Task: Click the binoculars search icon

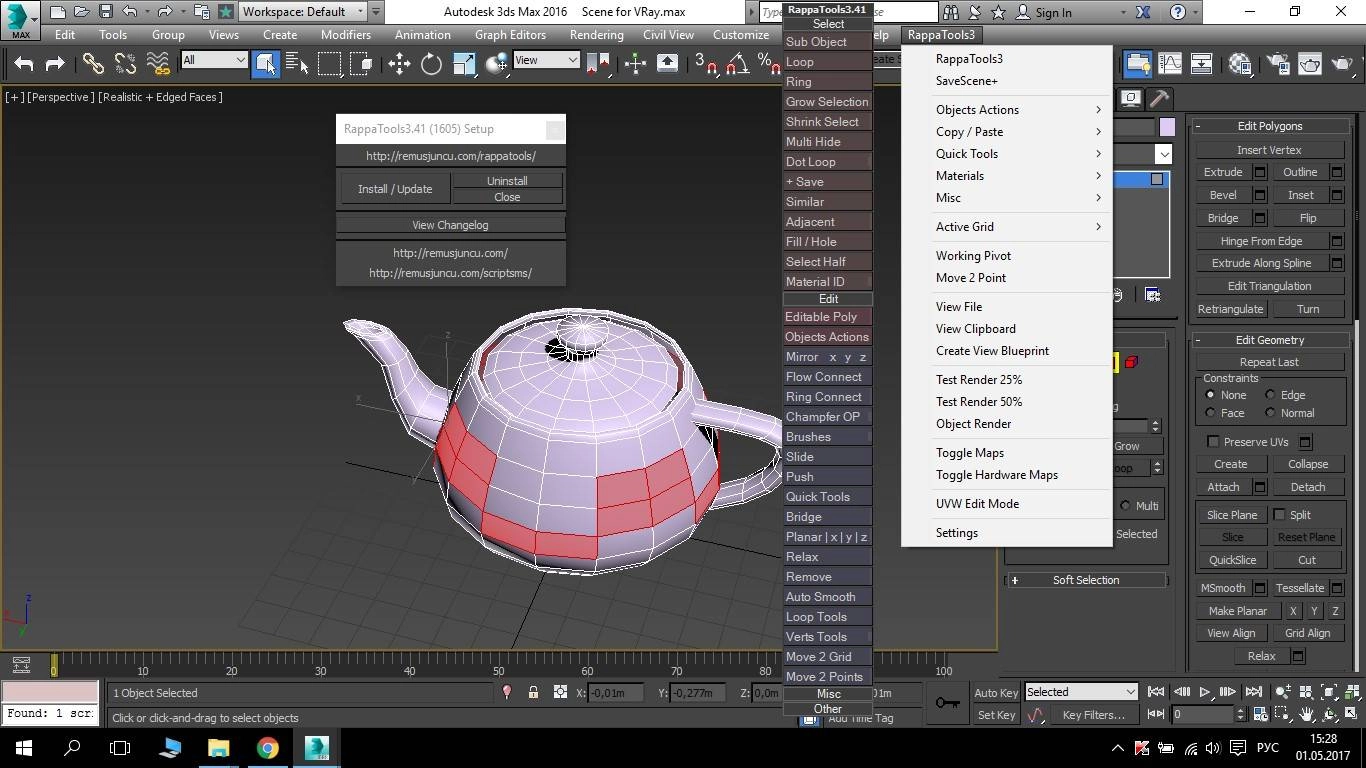Action: coord(950,12)
